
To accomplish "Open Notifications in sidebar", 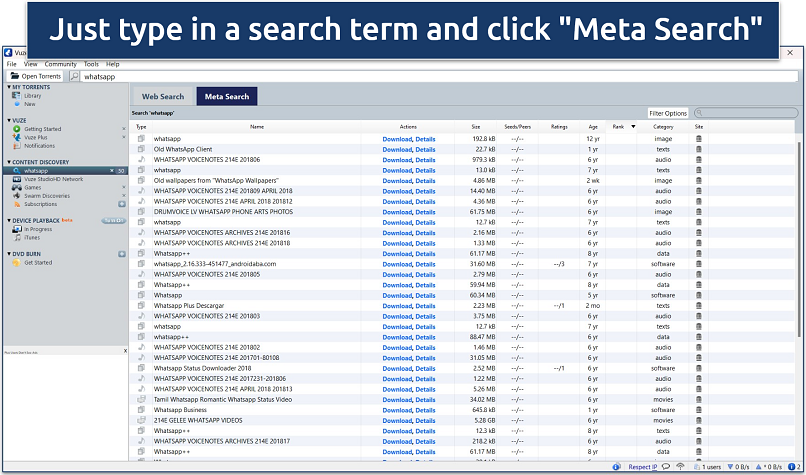I will (x=39, y=146).
